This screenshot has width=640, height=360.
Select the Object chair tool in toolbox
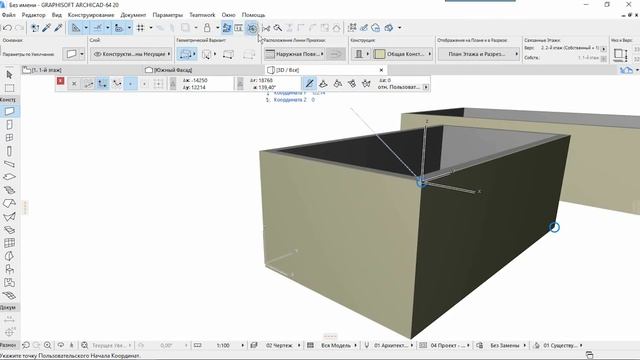9,269
